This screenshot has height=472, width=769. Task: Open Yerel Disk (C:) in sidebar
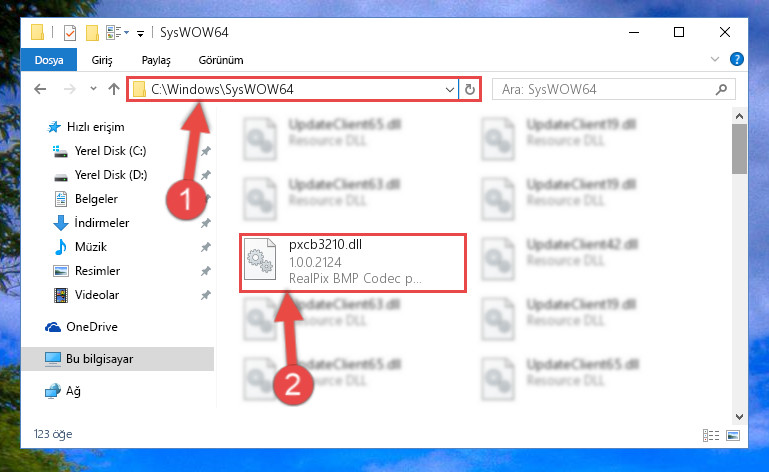click(110, 151)
